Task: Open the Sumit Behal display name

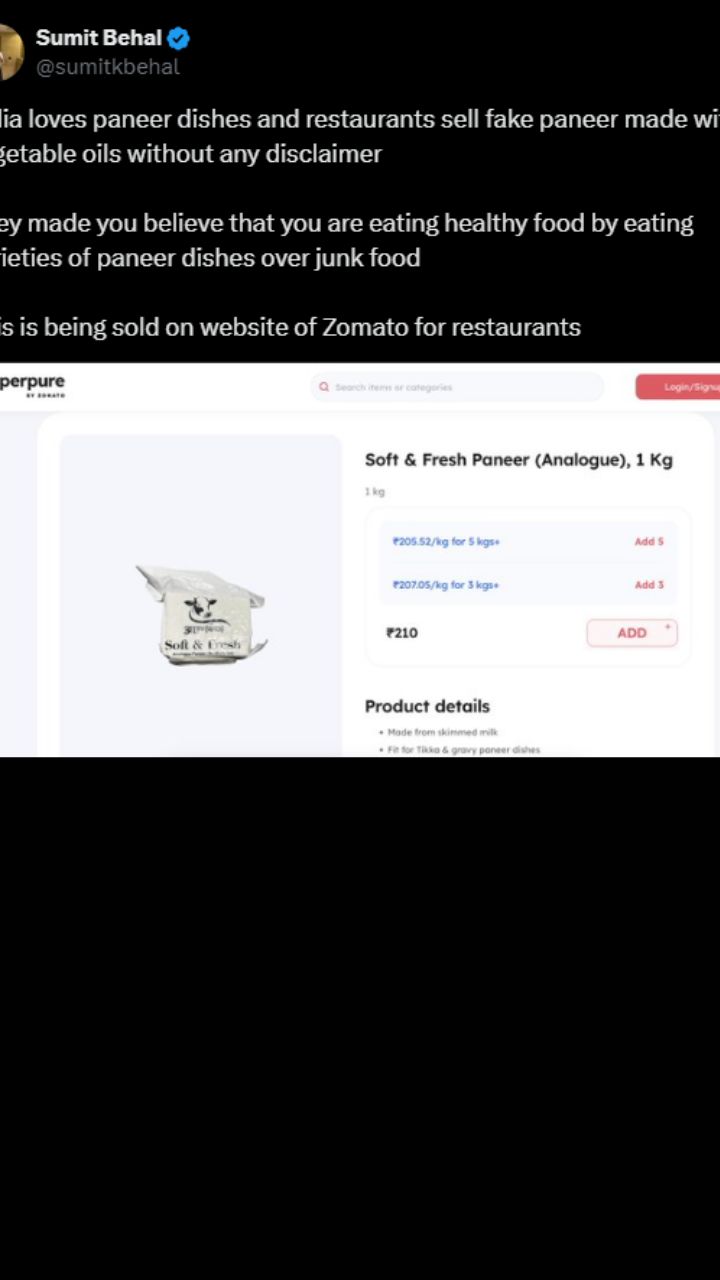Action: point(98,39)
